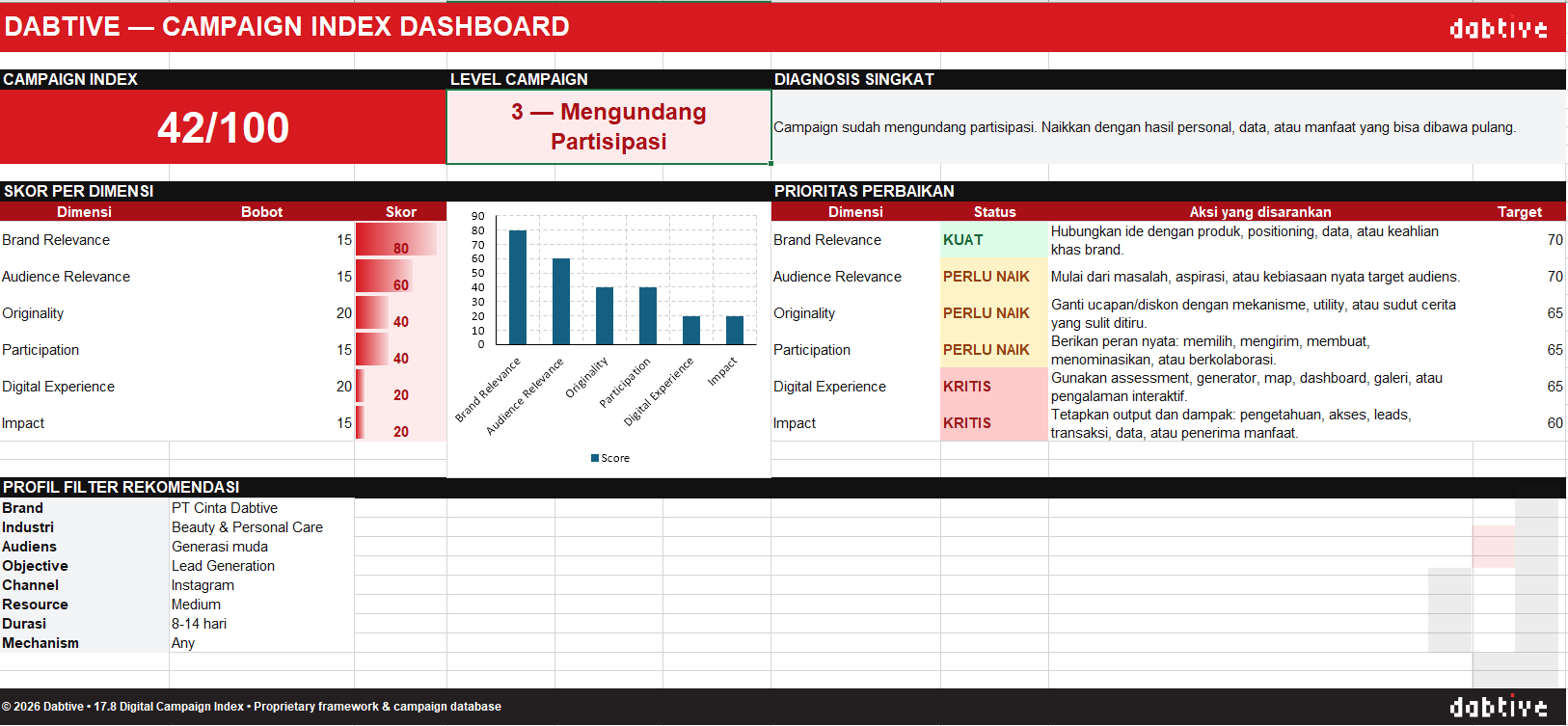Select the "KUAT" status cell
Image resolution: width=1568 pixels, height=726 pixels.
point(994,240)
